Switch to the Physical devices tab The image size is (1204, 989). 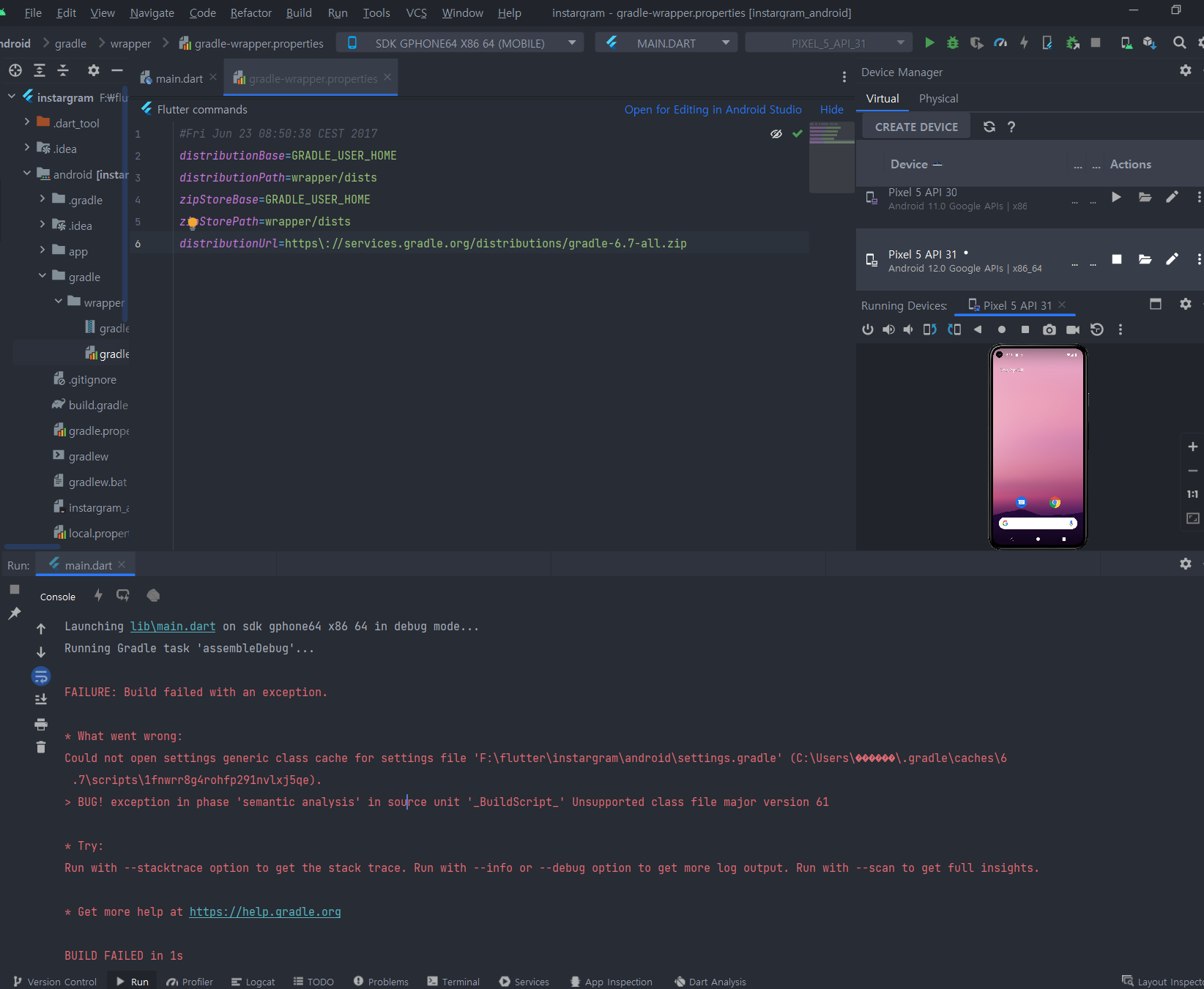pyautogui.click(x=938, y=98)
